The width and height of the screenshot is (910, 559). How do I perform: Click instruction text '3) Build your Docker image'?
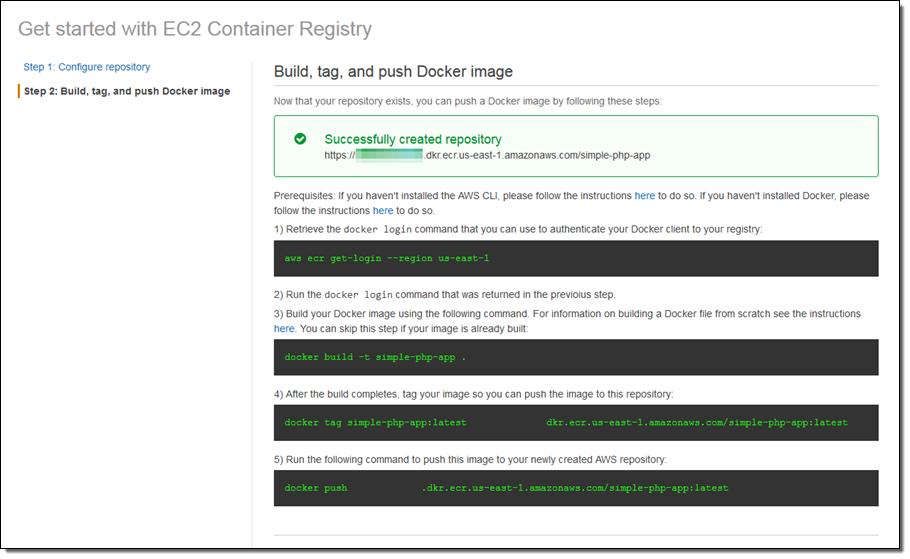567,321
